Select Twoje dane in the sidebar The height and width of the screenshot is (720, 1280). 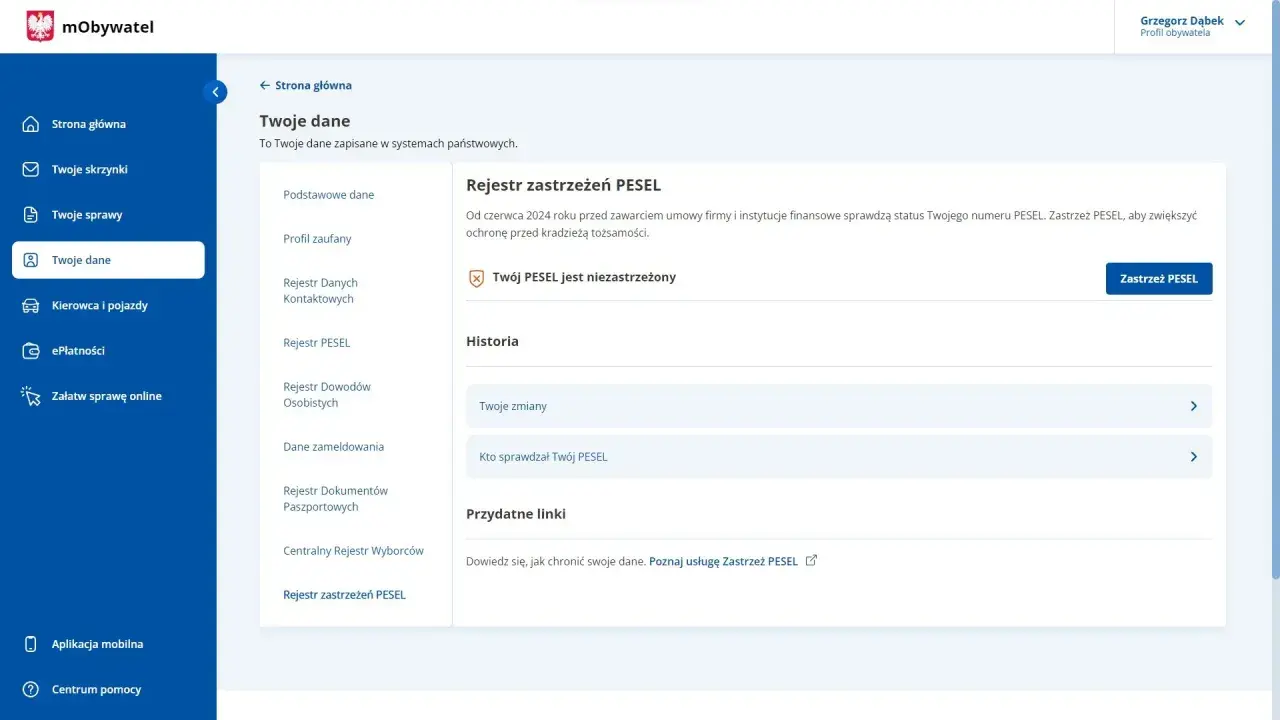[108, 260]
